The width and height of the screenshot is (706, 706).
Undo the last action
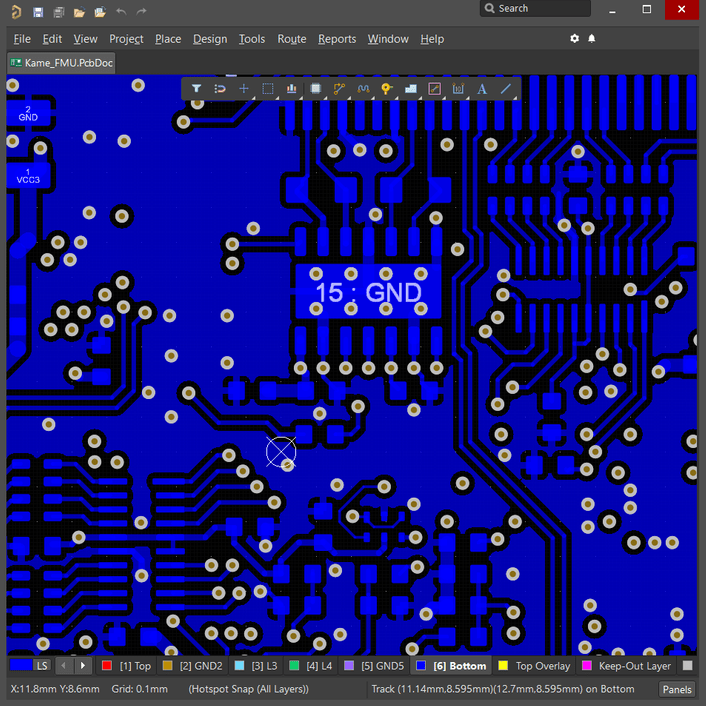[x=121, y=11]
